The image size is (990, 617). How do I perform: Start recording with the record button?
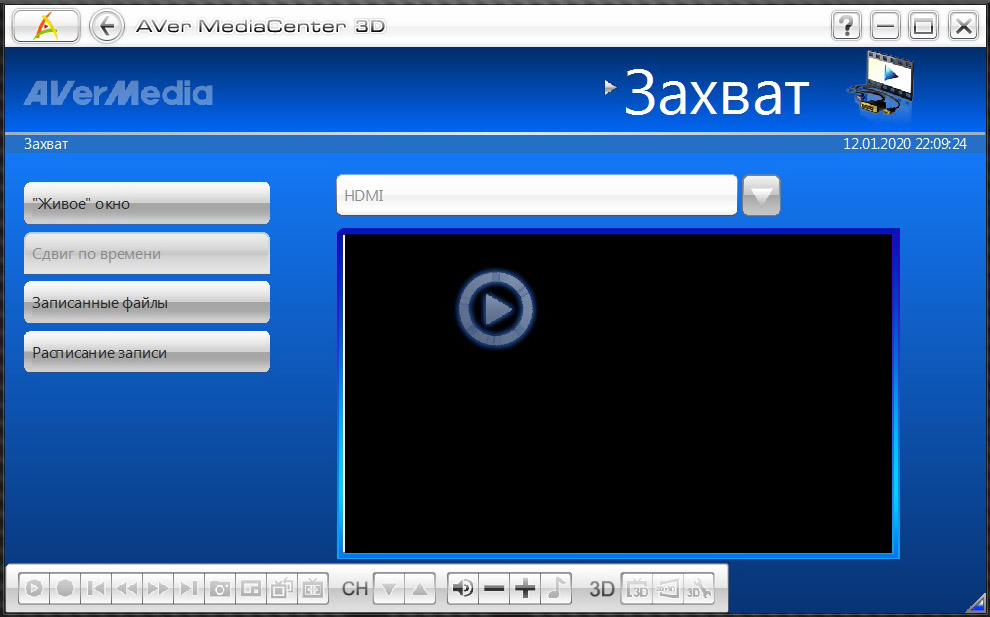[x=65, y=589]
